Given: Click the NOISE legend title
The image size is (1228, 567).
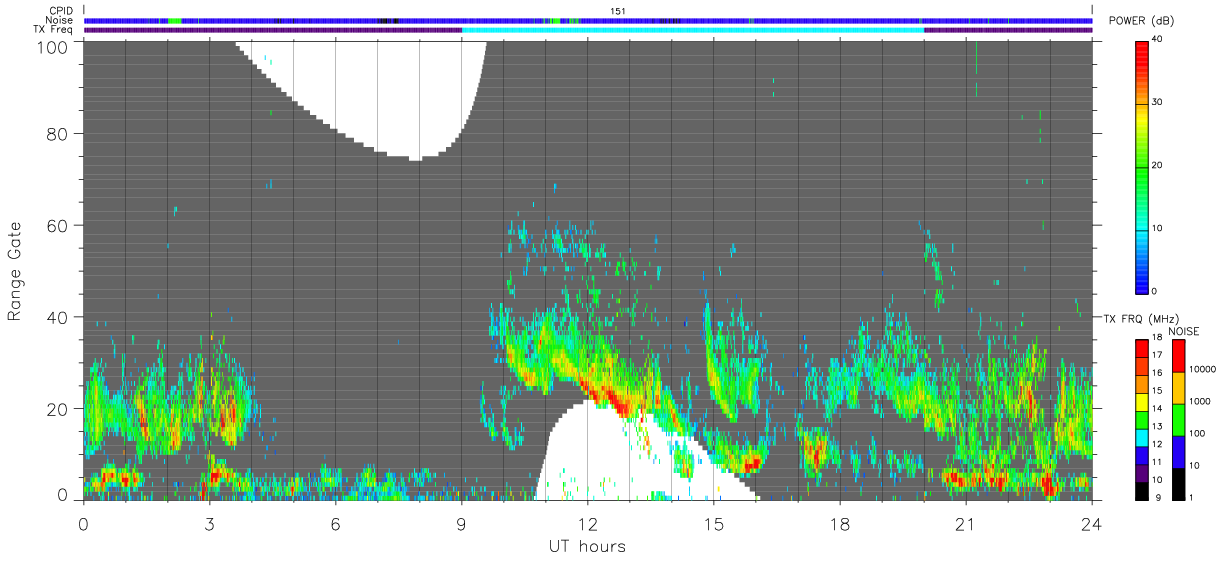Looking at the screenshot, I should click(1184, 331).
